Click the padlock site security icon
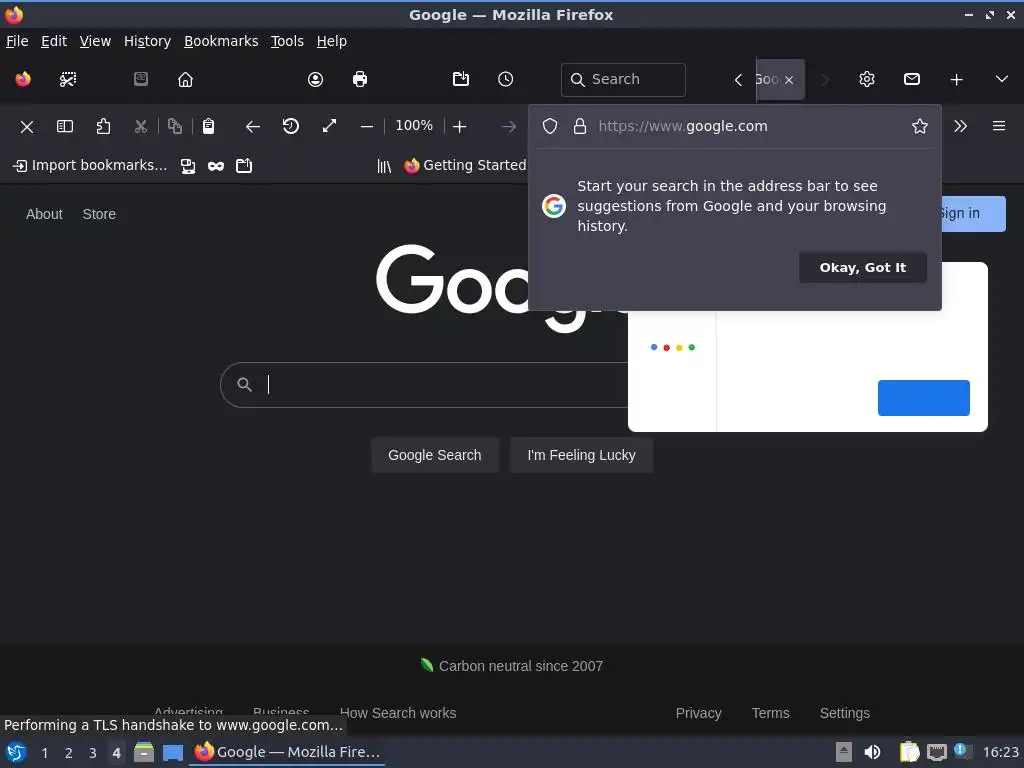Viewport: 1024px width, 768px height. [x=579, y=126]
